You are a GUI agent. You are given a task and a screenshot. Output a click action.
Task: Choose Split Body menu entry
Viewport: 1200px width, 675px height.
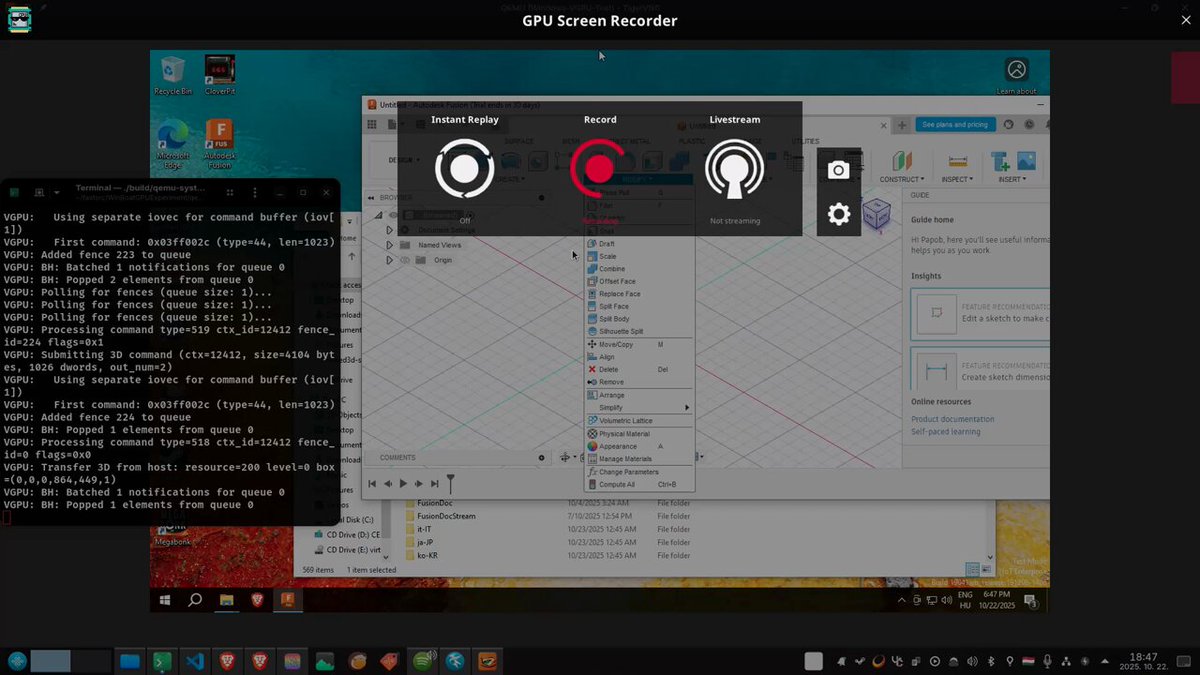[639, 319]
